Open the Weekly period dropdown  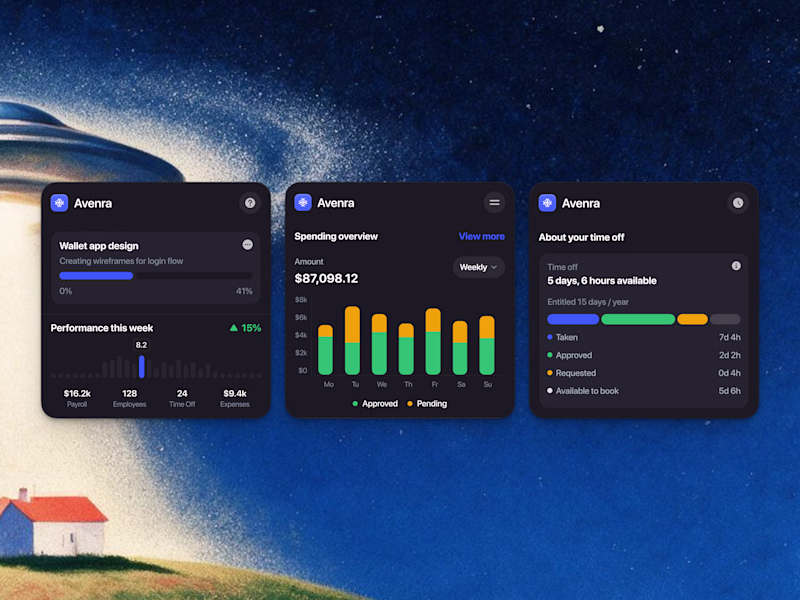479,267
